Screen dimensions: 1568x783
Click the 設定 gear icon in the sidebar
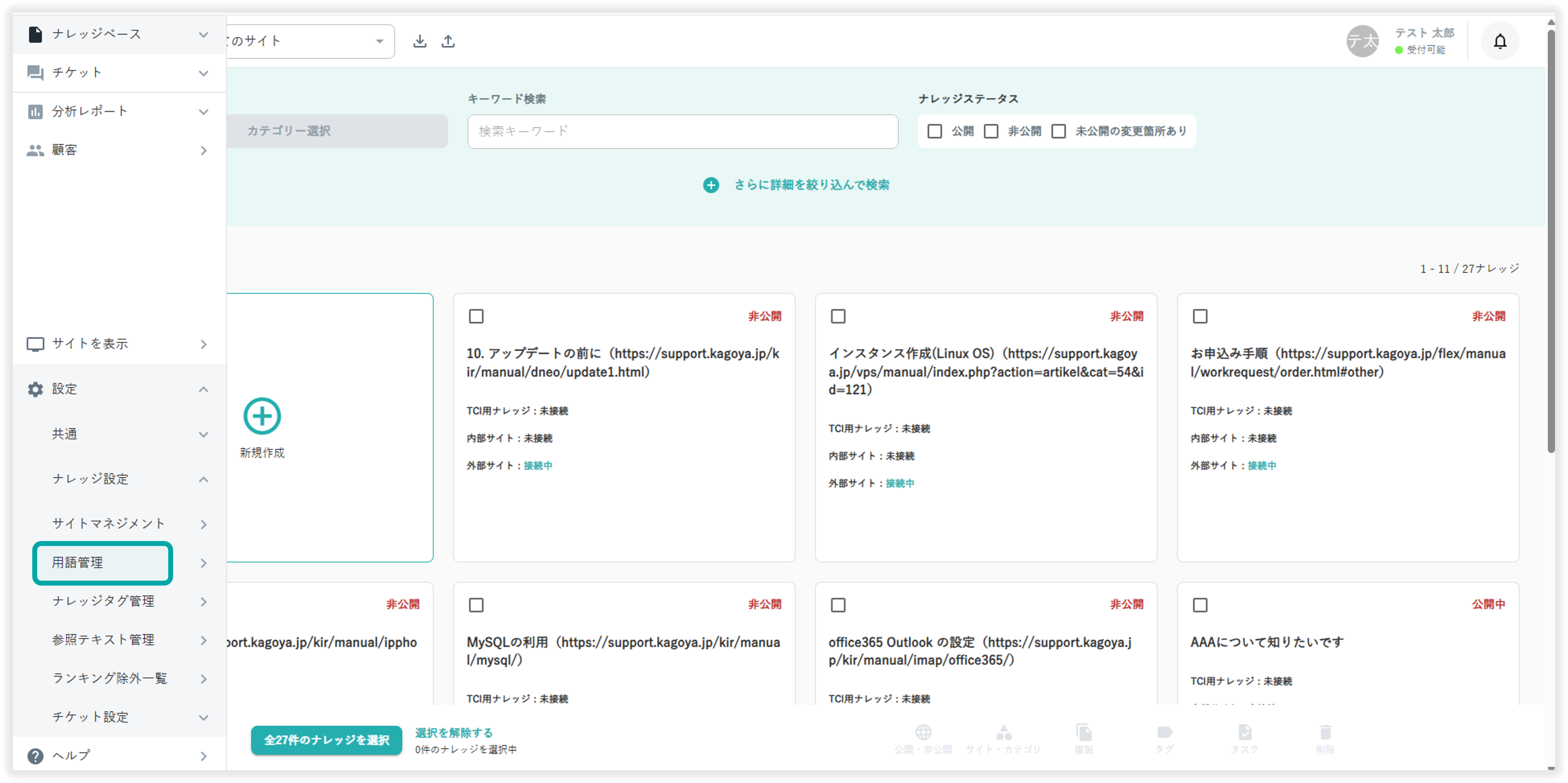click(x=35, y=389)
